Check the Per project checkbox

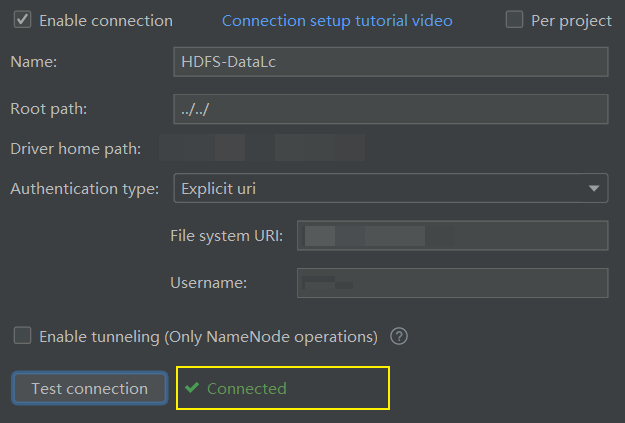[515, 20]
